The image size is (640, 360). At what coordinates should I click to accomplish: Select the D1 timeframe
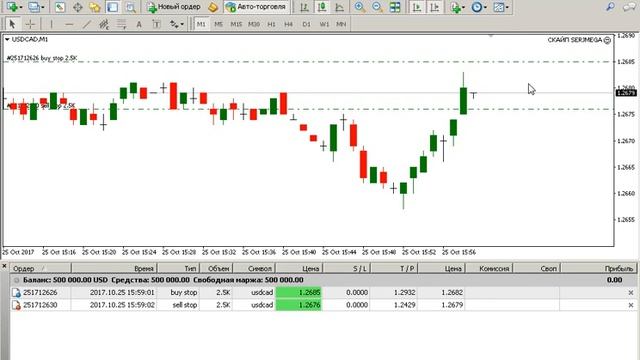306,24
